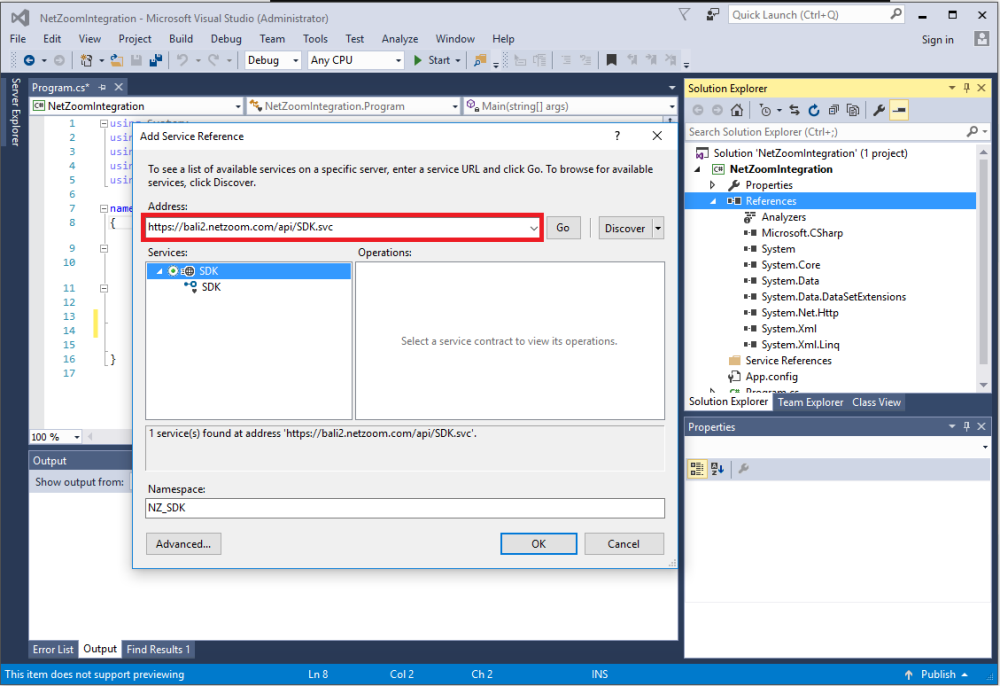This screenshot has height=686, width=1000.
Task: Pin the Program.cs tab
Action: click(102, 87)
